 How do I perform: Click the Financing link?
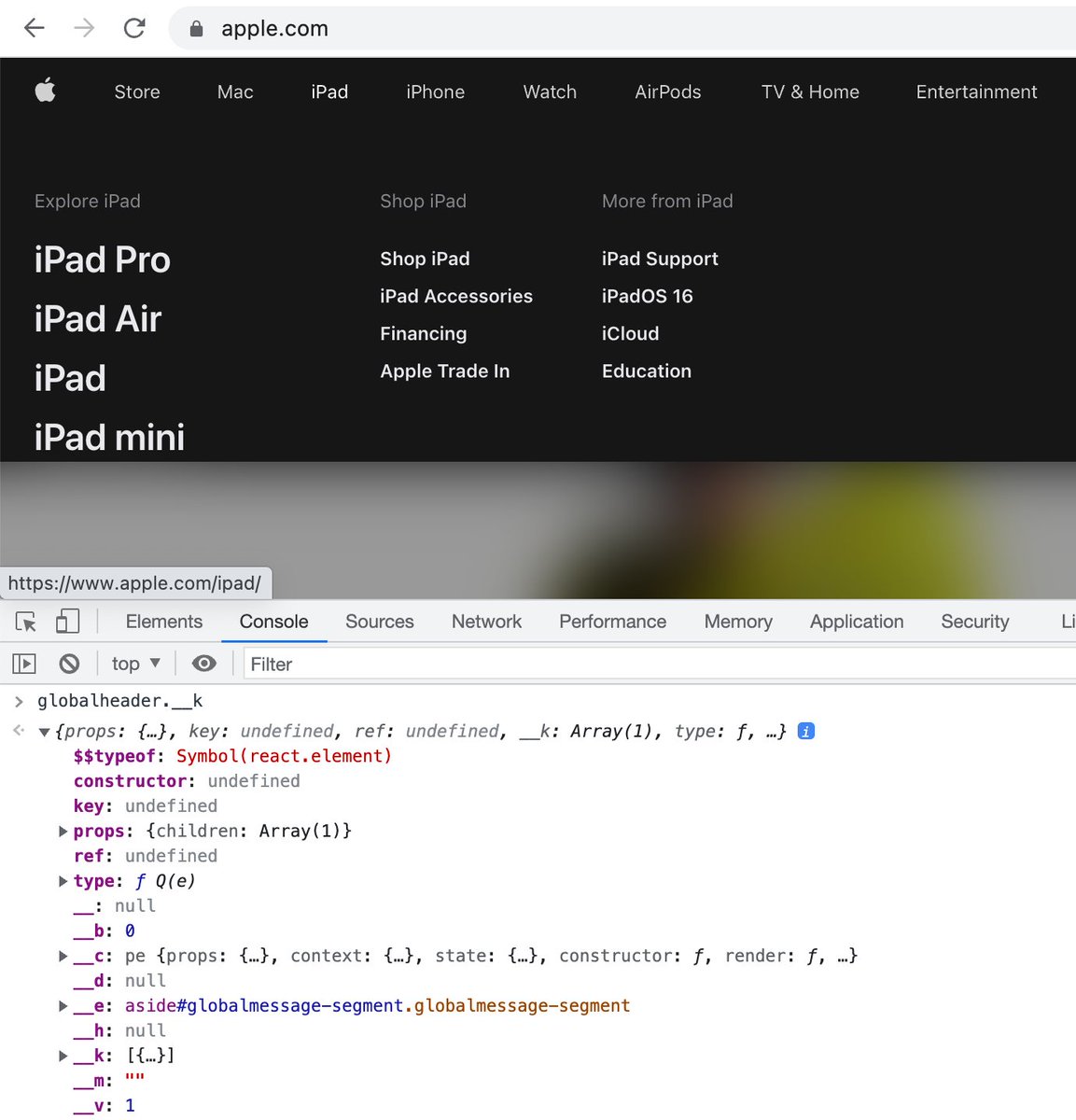point(423,333)
